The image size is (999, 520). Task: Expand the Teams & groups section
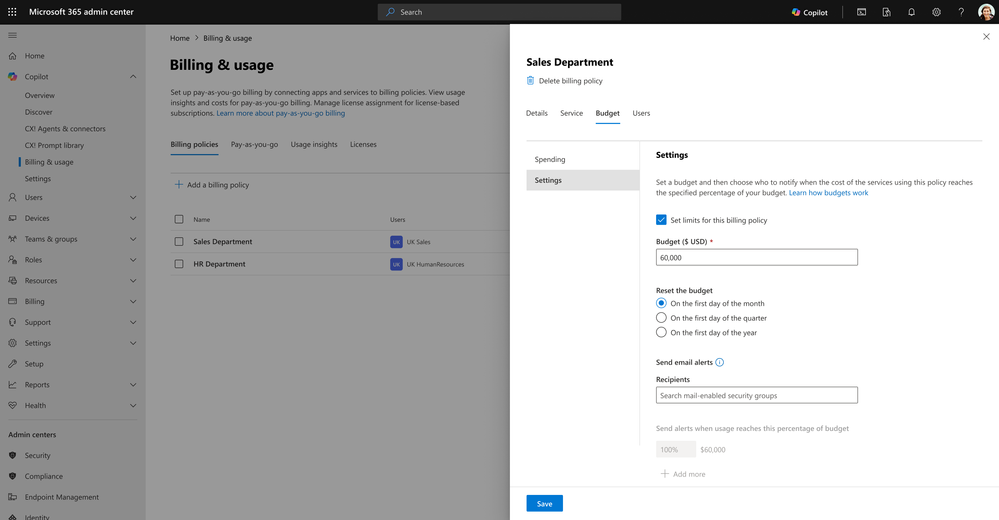tap(133, 239)
